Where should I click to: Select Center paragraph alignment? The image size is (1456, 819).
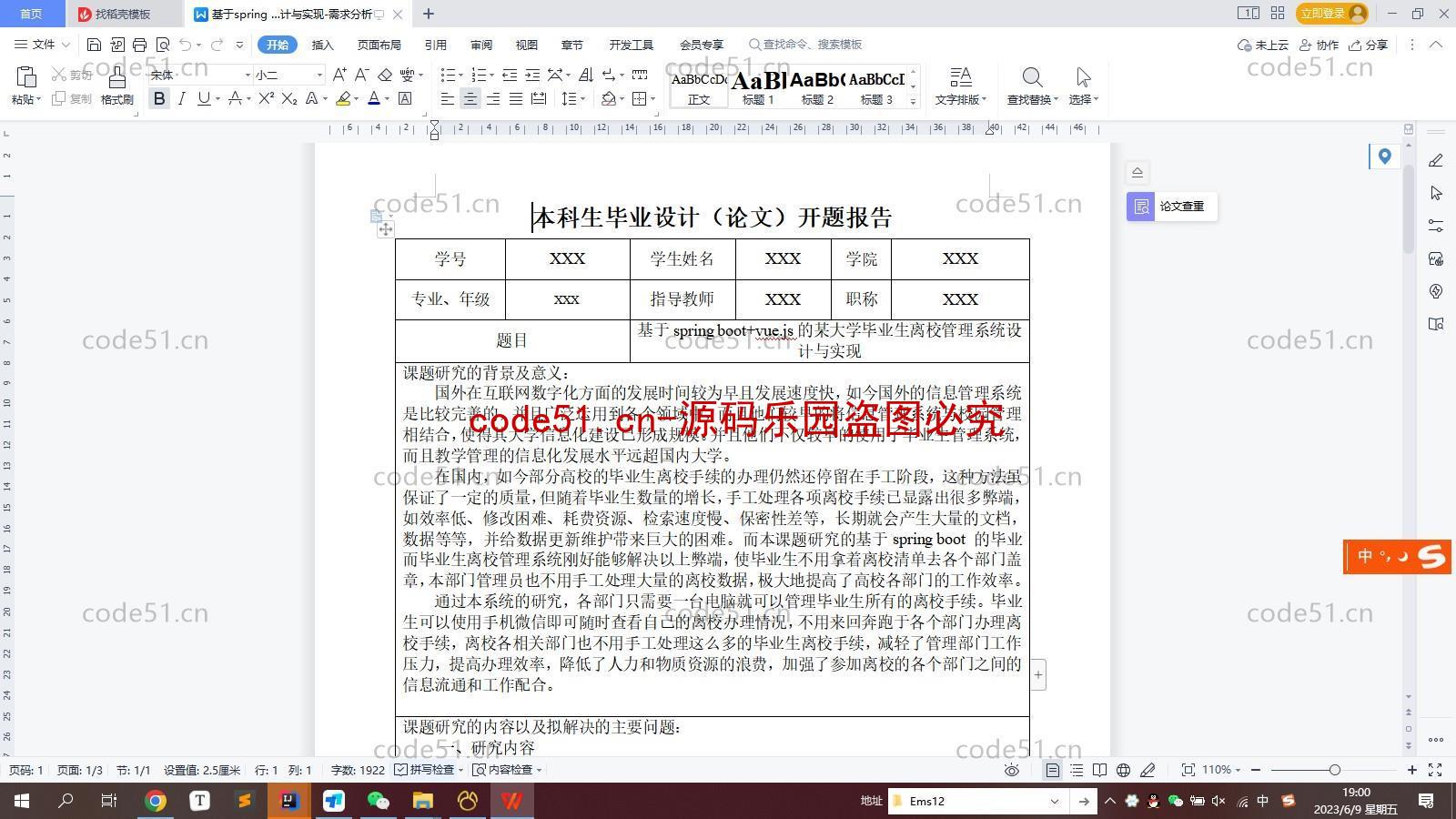coord(470,98)
